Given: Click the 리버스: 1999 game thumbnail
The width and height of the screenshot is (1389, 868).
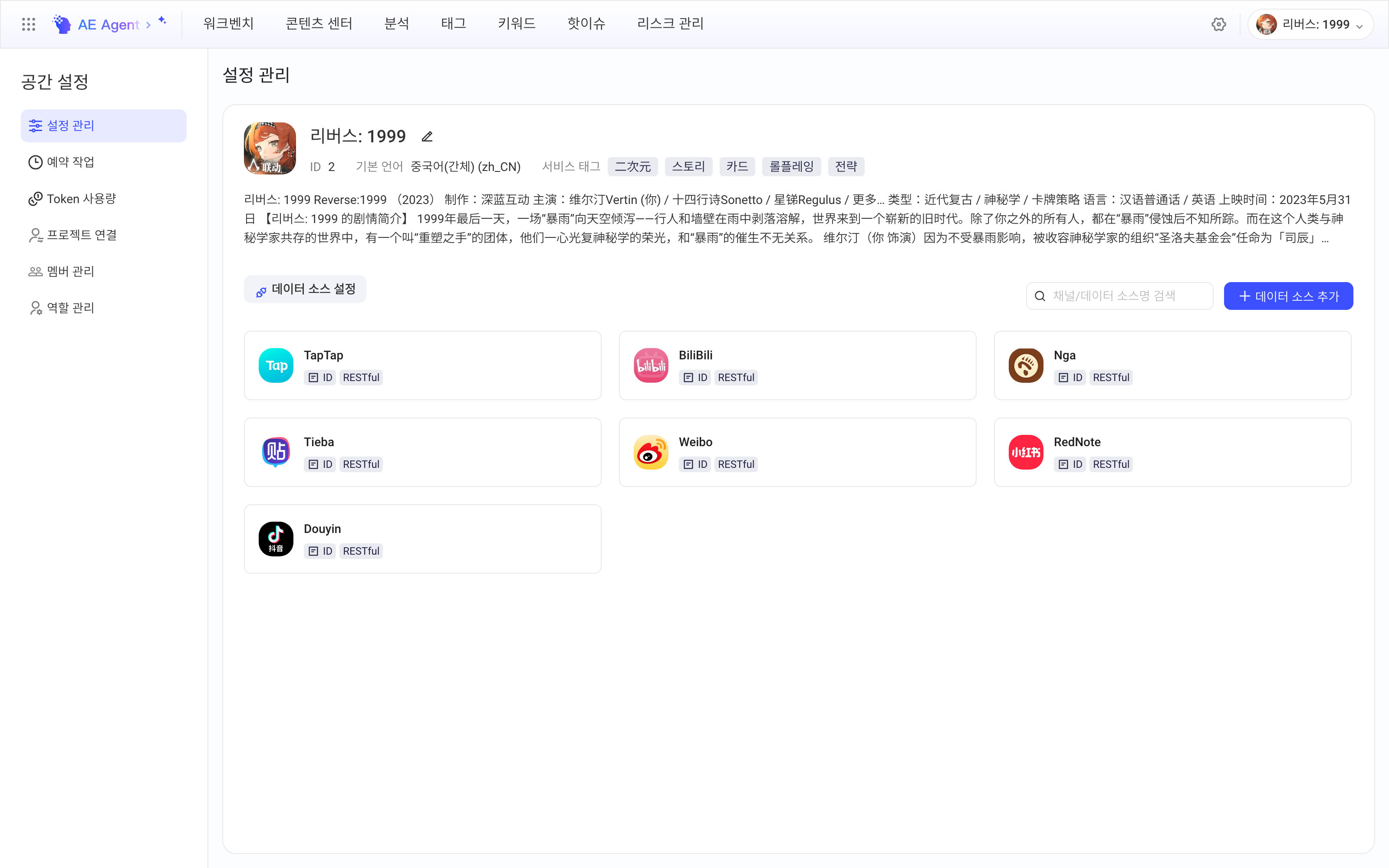Looking at the screenshot, I should click(x=270, y=148).
